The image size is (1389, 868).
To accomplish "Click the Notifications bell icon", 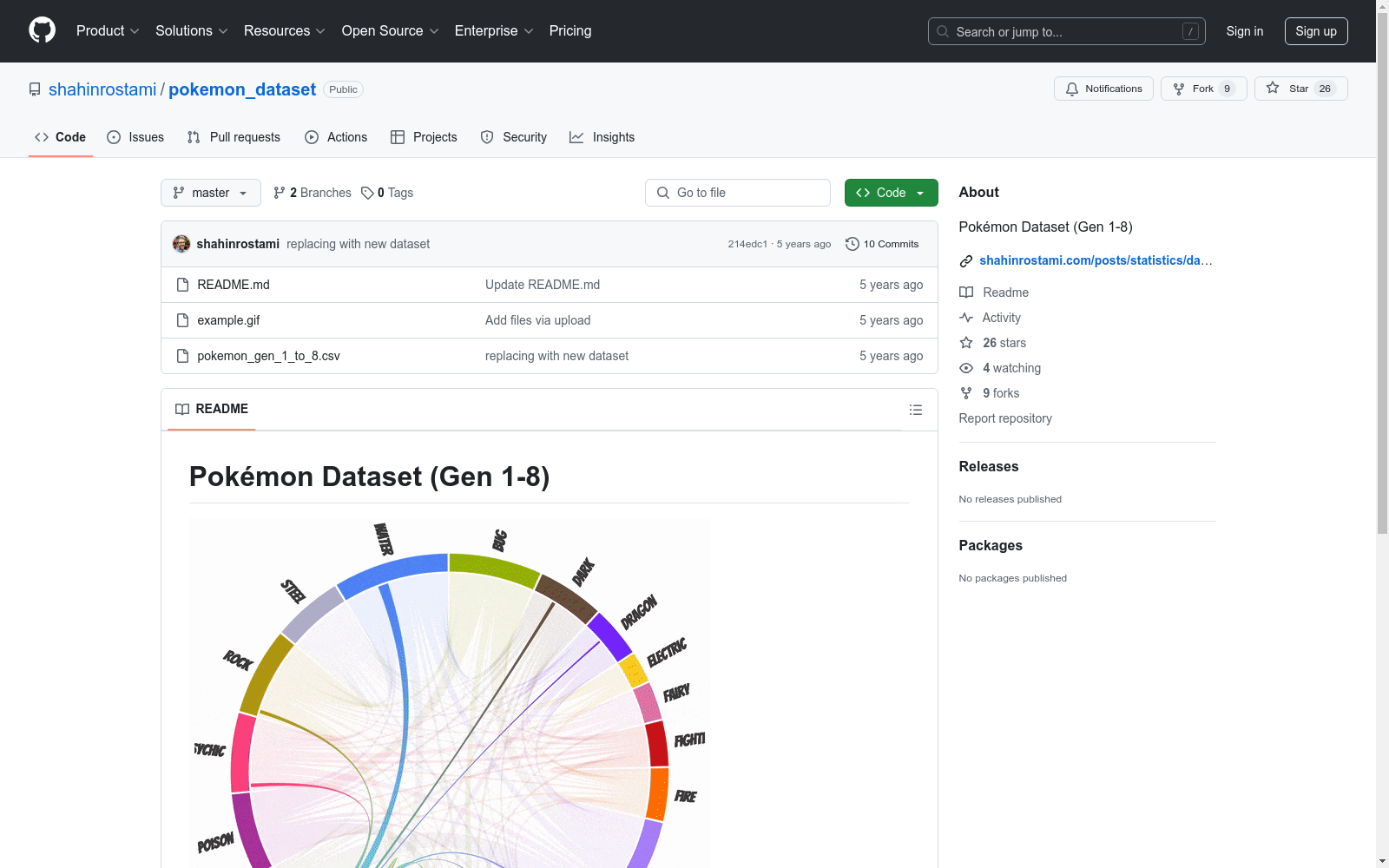I will 1072,89.
